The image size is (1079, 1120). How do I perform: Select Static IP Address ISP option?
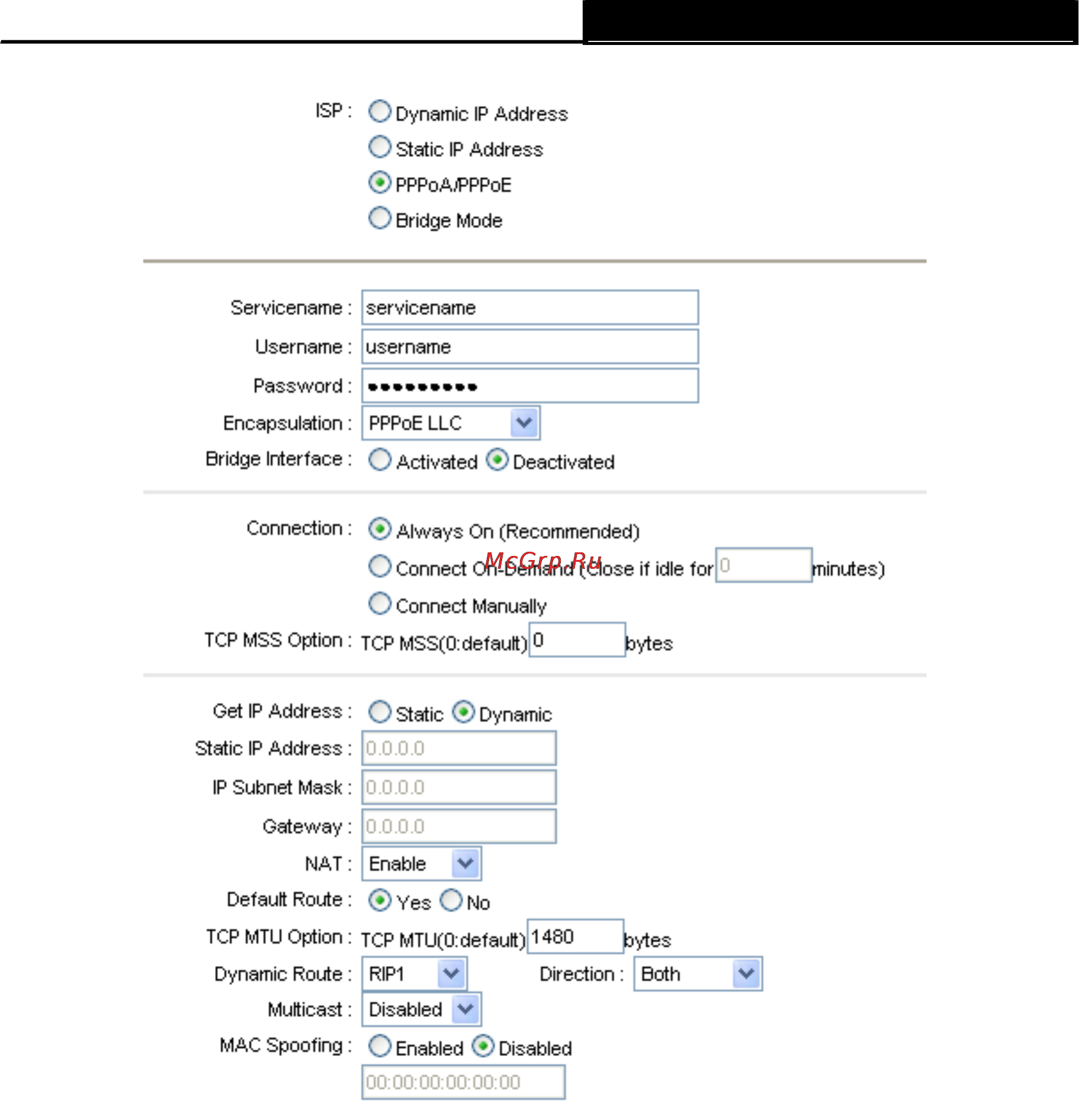tap(380, 147)
